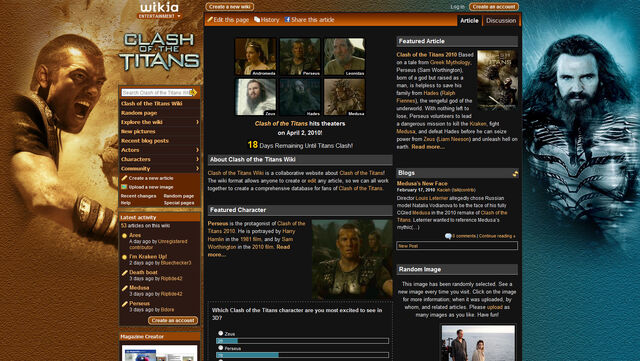This screenshot has height=361, width=640.
Task: Open the Leonidas character thumbnail
Action: click(344, 57)
